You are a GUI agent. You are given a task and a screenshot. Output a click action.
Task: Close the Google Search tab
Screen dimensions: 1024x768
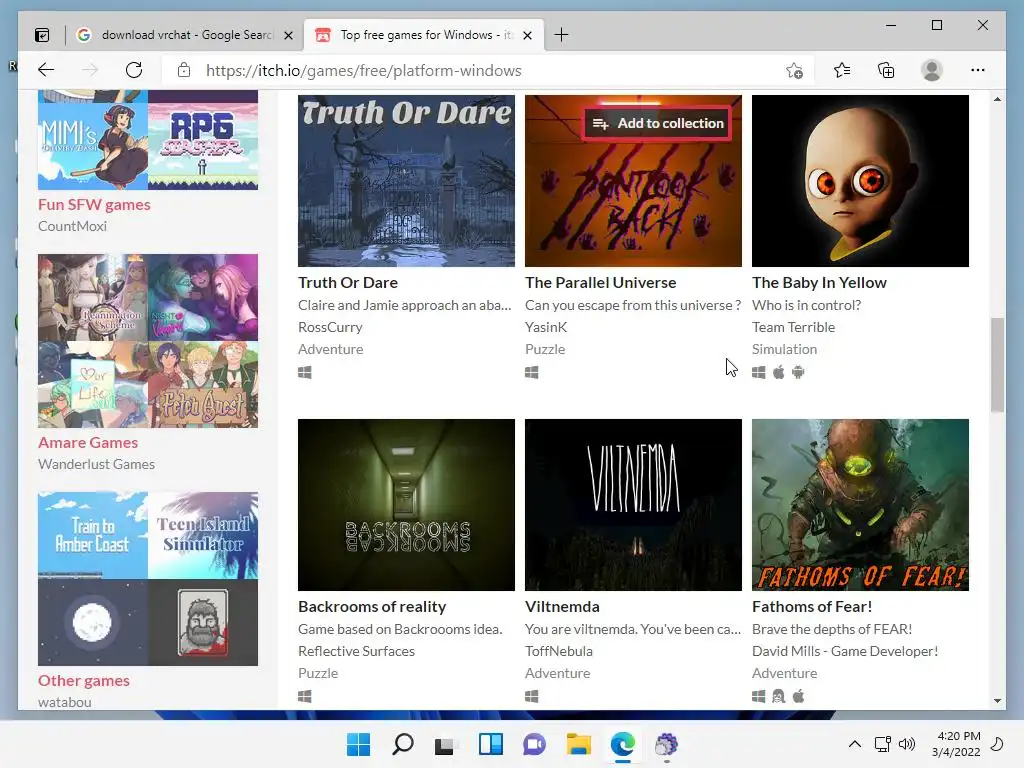pyautogui.click(x=288, y=35)
